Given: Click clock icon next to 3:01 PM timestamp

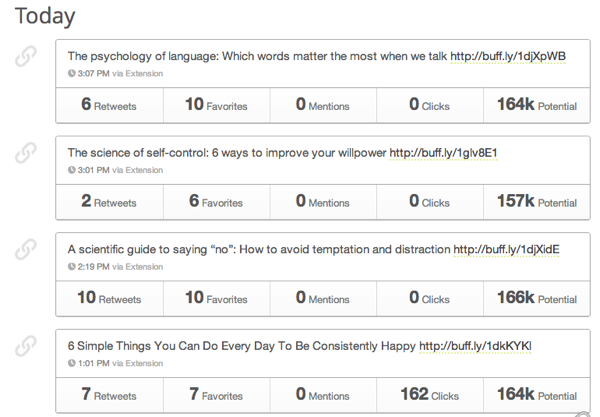Looking at the screenshot, I should point(71,170).
